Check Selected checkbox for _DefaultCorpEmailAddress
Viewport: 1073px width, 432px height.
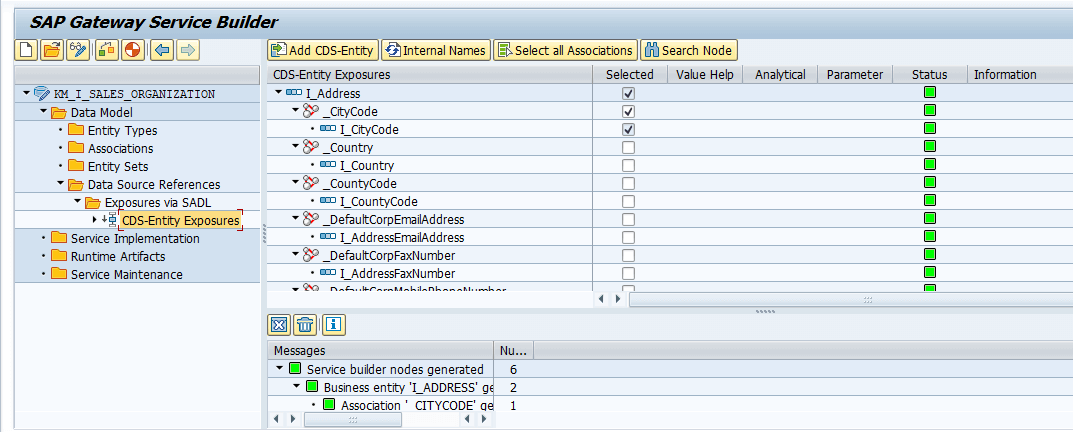click(x=628, y=219)
